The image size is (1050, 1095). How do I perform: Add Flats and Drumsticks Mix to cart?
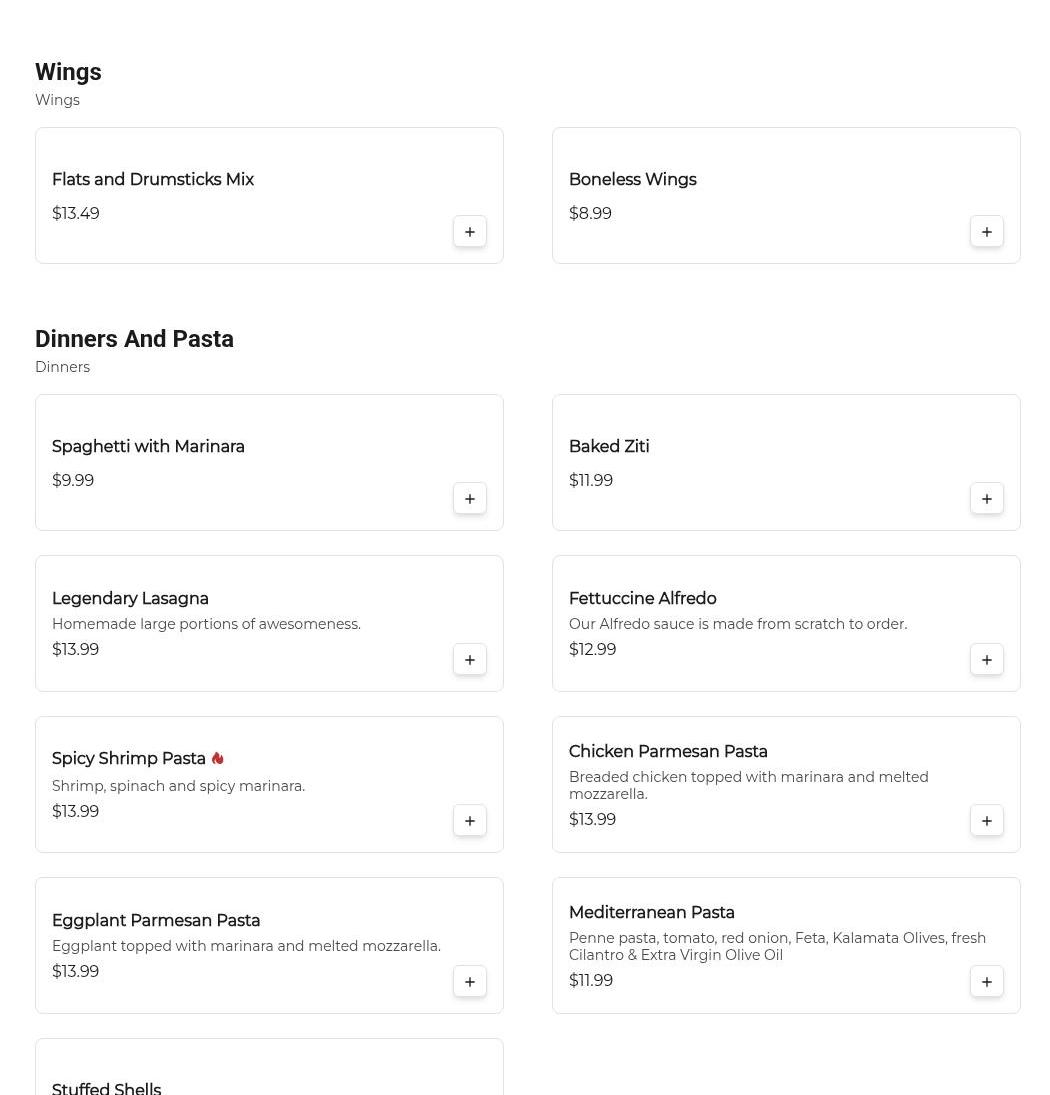tap(470, 232)
